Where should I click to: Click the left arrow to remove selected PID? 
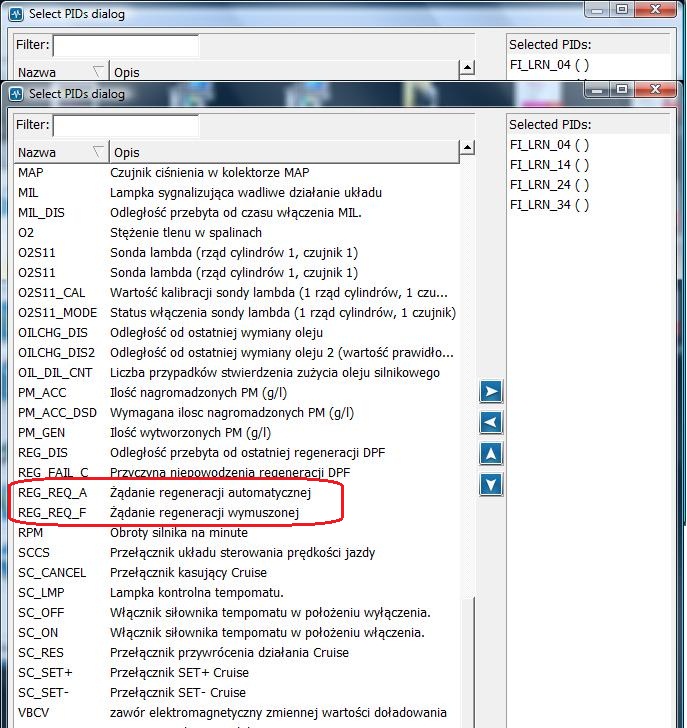(x=490, y=422)
